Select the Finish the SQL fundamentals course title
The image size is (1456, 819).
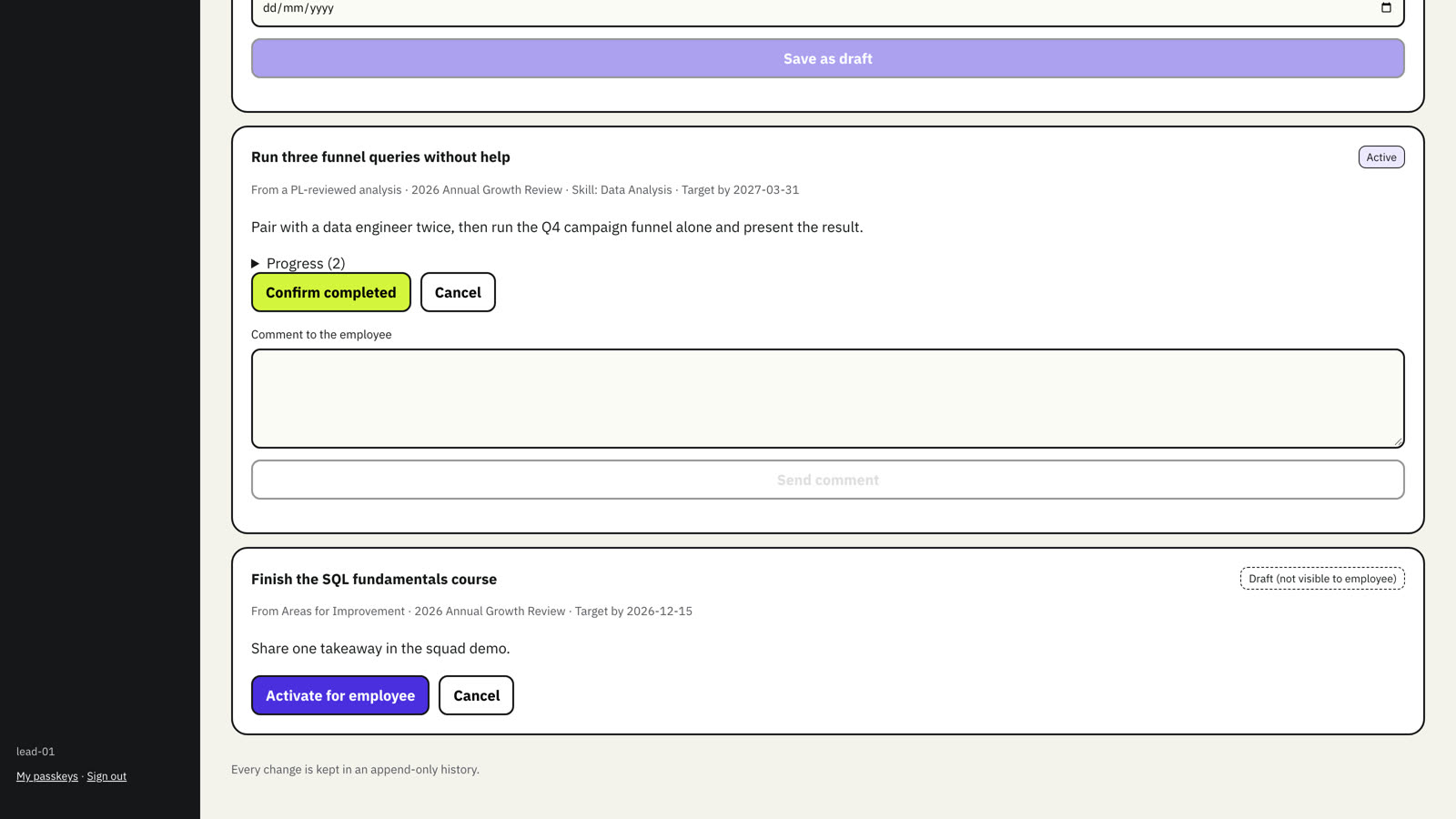(x=374, y=579)
